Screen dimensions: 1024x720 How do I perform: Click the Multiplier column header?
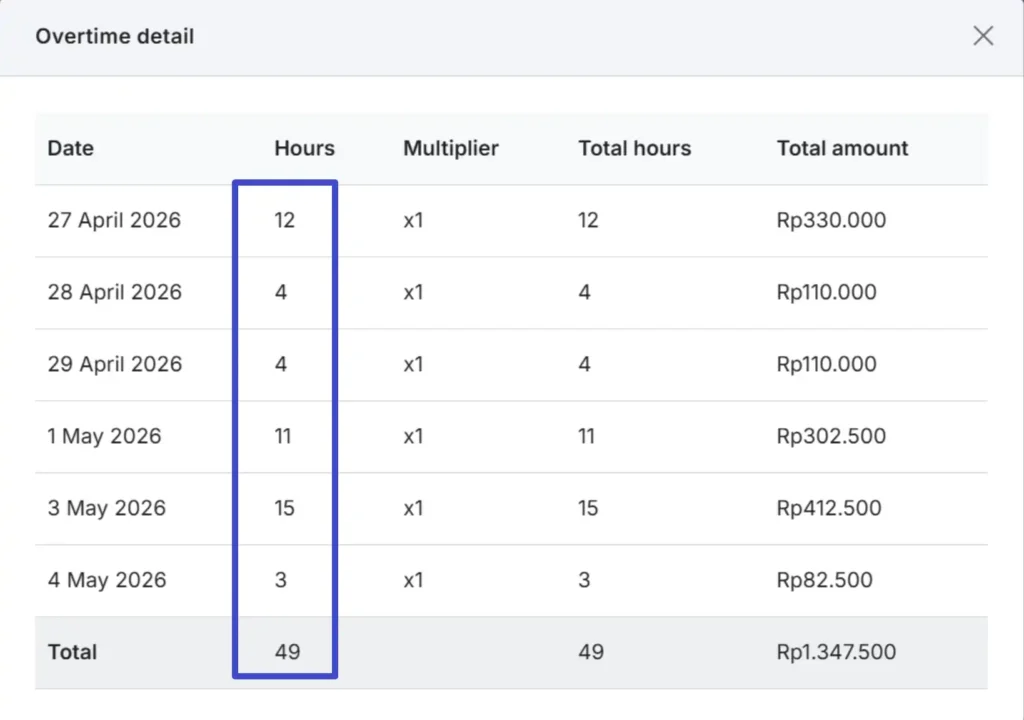451,148
